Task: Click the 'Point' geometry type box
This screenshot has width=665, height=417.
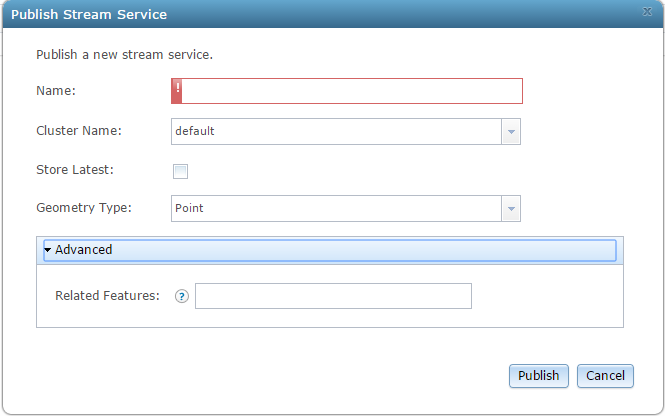Action: [336, 208]
